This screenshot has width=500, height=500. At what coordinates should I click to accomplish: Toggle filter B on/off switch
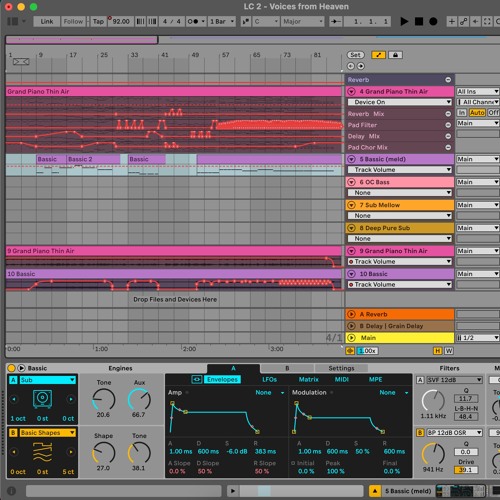point(420,433)
